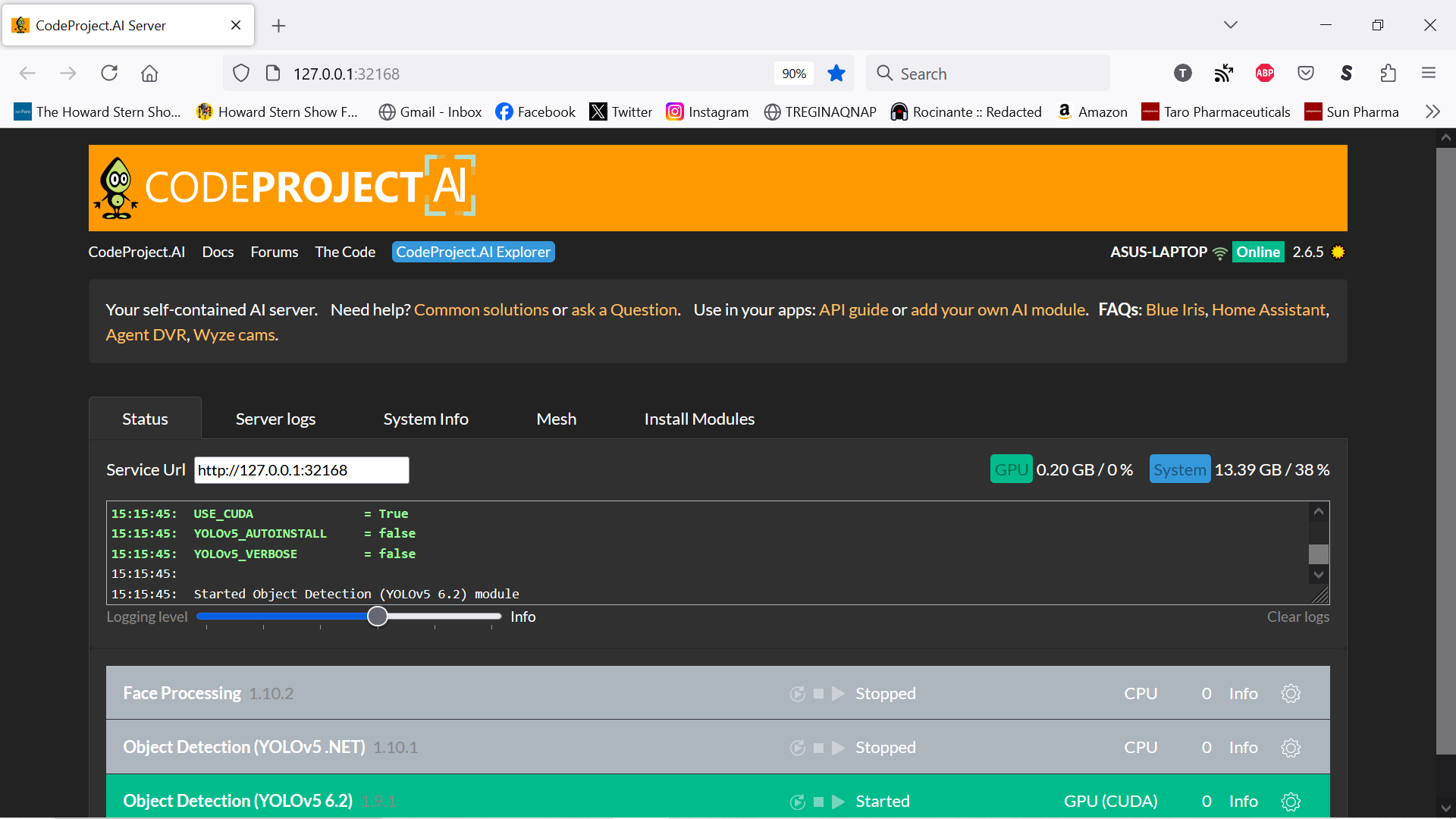Image resolution: width=1456 pixels, height=819 pixels.
Task: Open the Firefox application menu
Action: (1429, 73)
